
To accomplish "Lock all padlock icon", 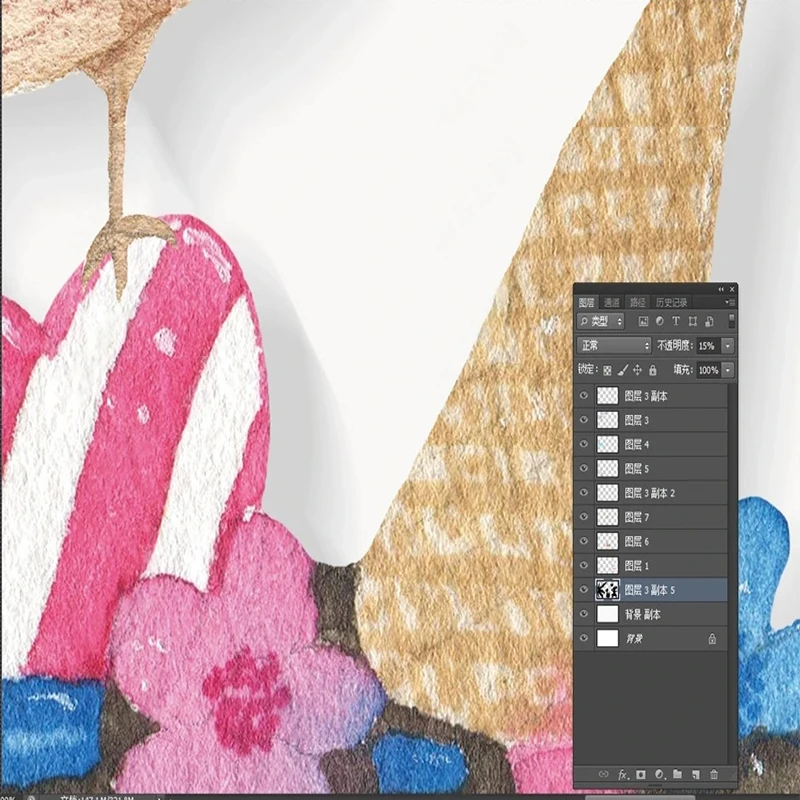I will click(653, 370).
